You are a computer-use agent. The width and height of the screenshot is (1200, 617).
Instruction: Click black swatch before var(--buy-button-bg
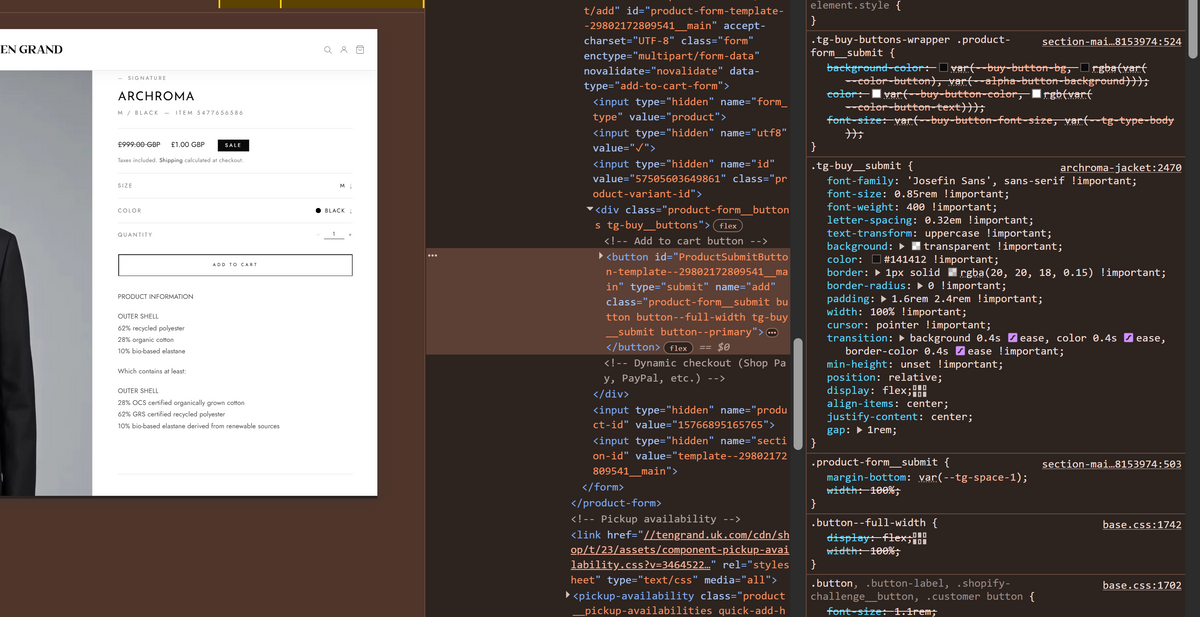tap(943, 68)
